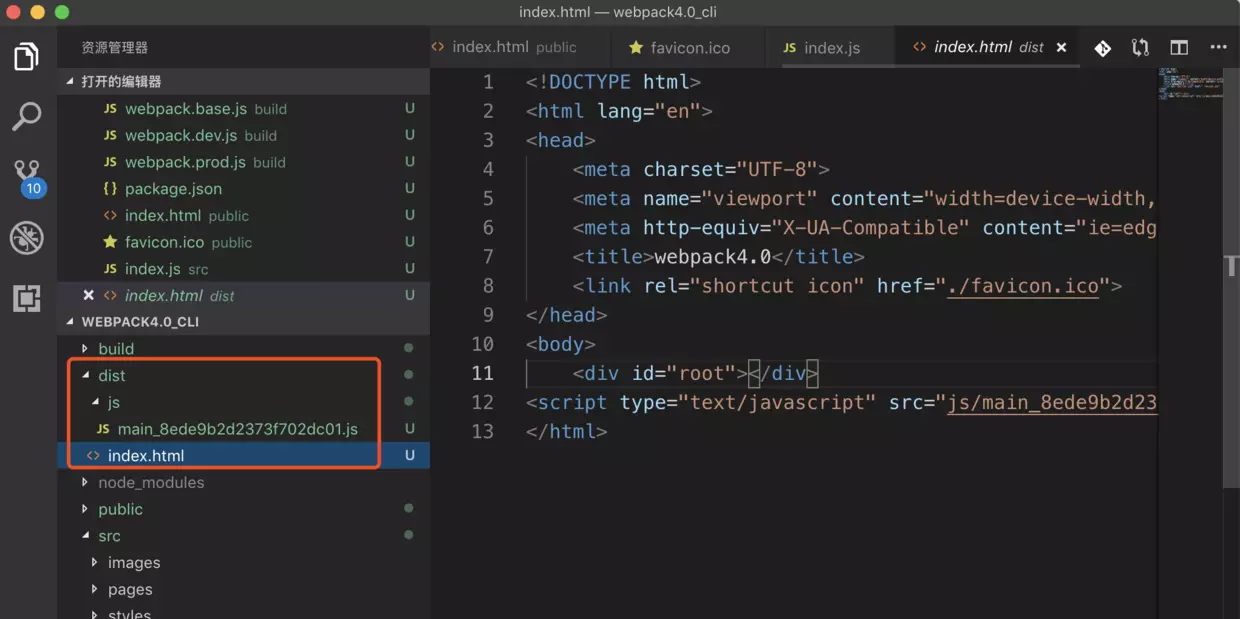Open the more actions ellipsis menu
The image size is (1240, 619).
(x=1218, y=48)
